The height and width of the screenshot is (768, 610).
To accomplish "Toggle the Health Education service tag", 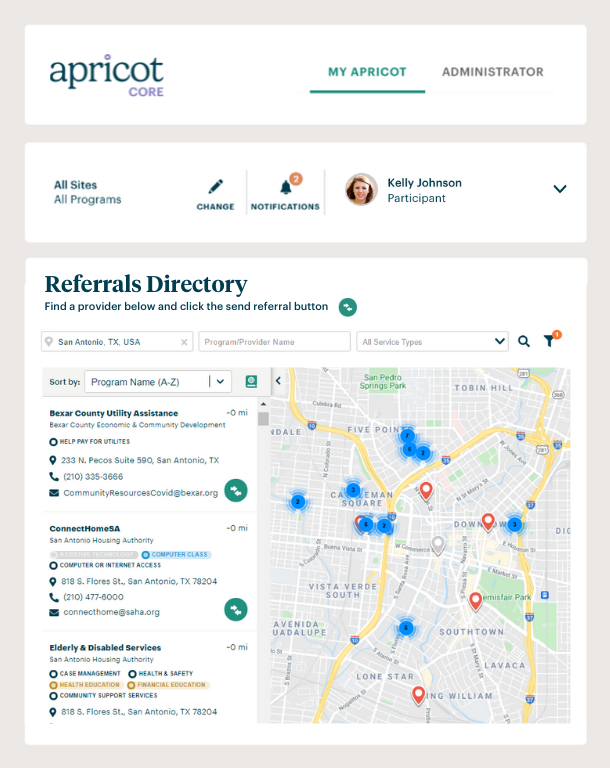I will pyautogui.click(x=87, y=685).
